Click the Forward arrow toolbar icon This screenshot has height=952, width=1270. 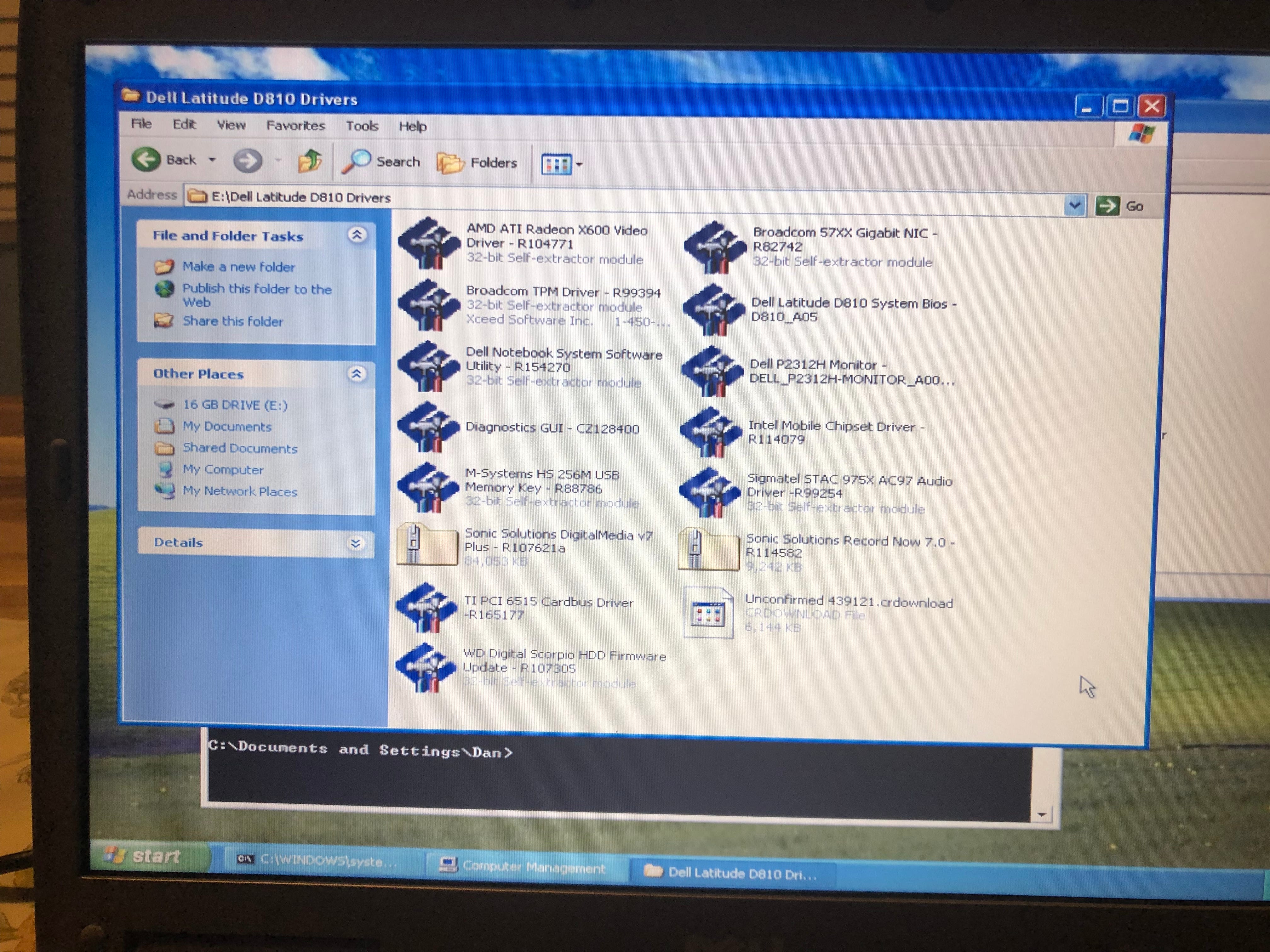click(248, 161)
